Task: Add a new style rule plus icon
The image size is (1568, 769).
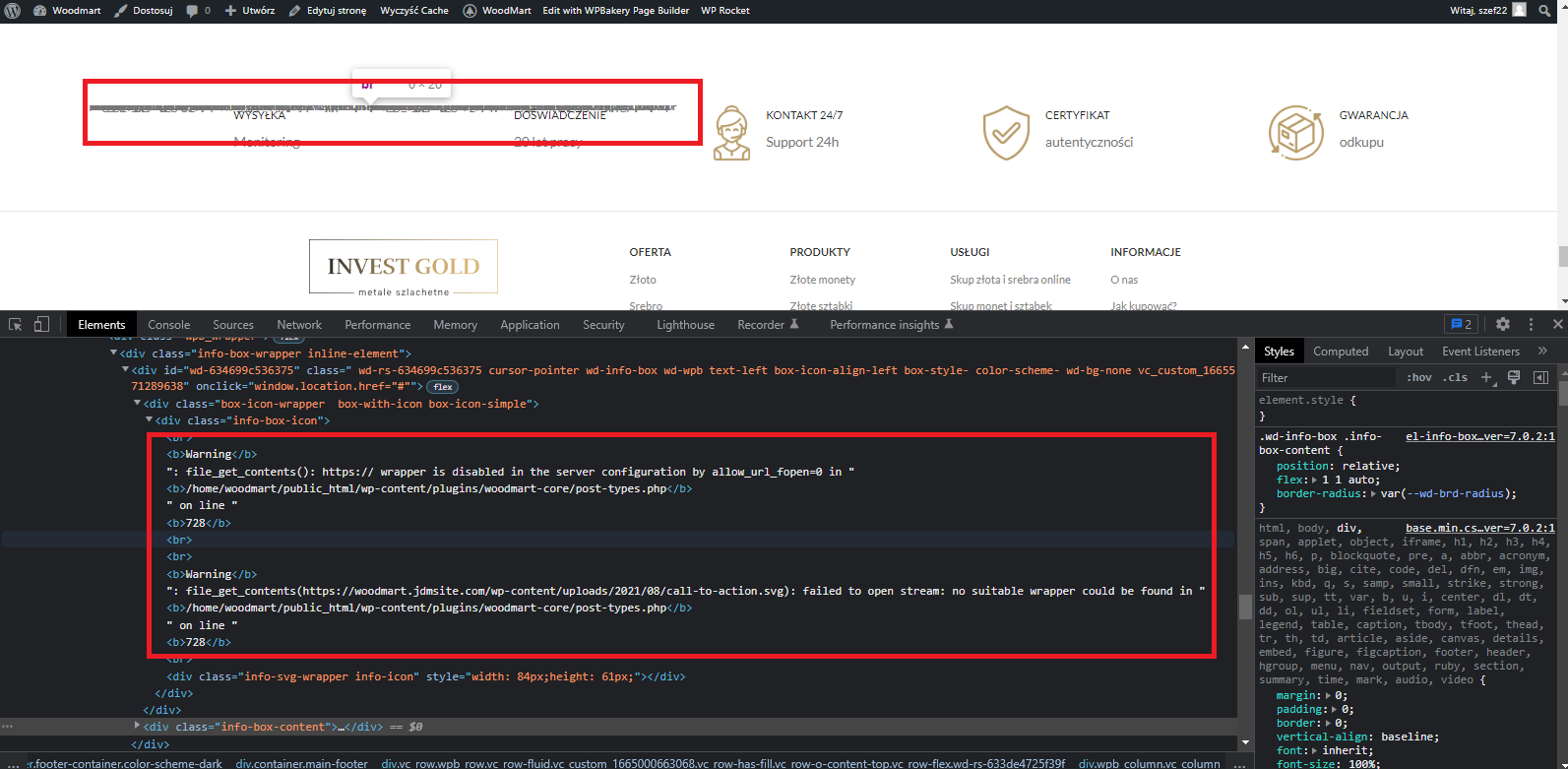Action: (1487, 377)
